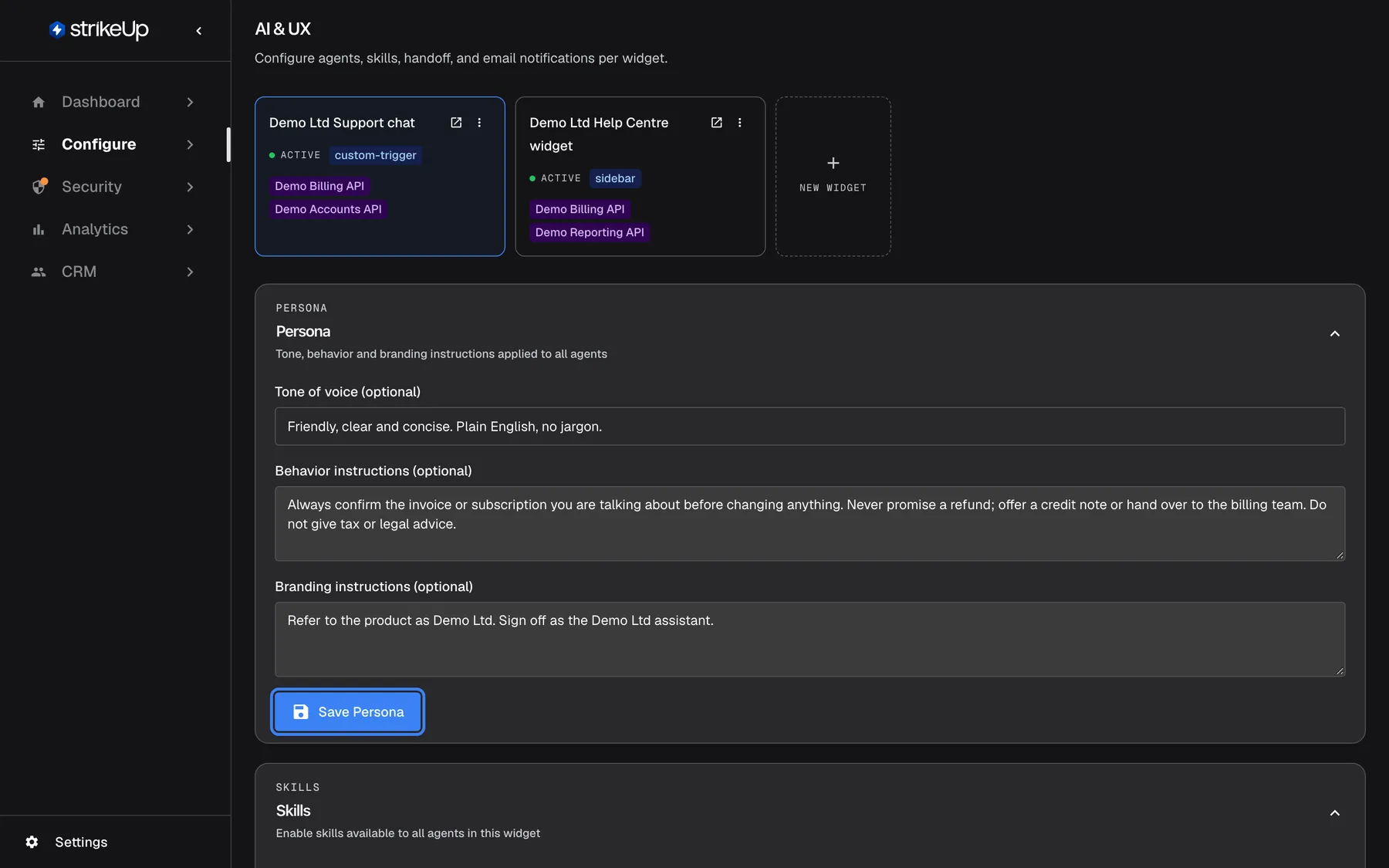This screenshot has height=868, width=1389.
Task: Open the Configure menu item
Action: 113,144
